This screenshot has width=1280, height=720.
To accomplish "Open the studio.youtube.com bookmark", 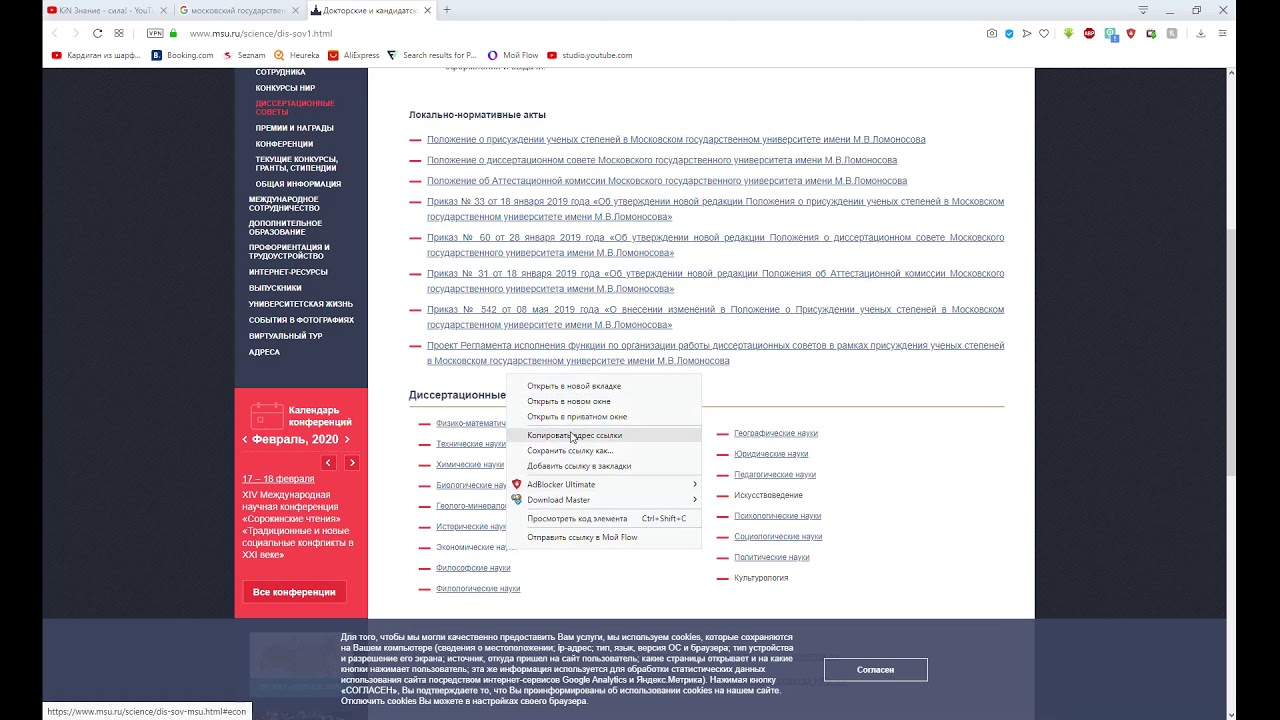I will [x=589, y=55].
